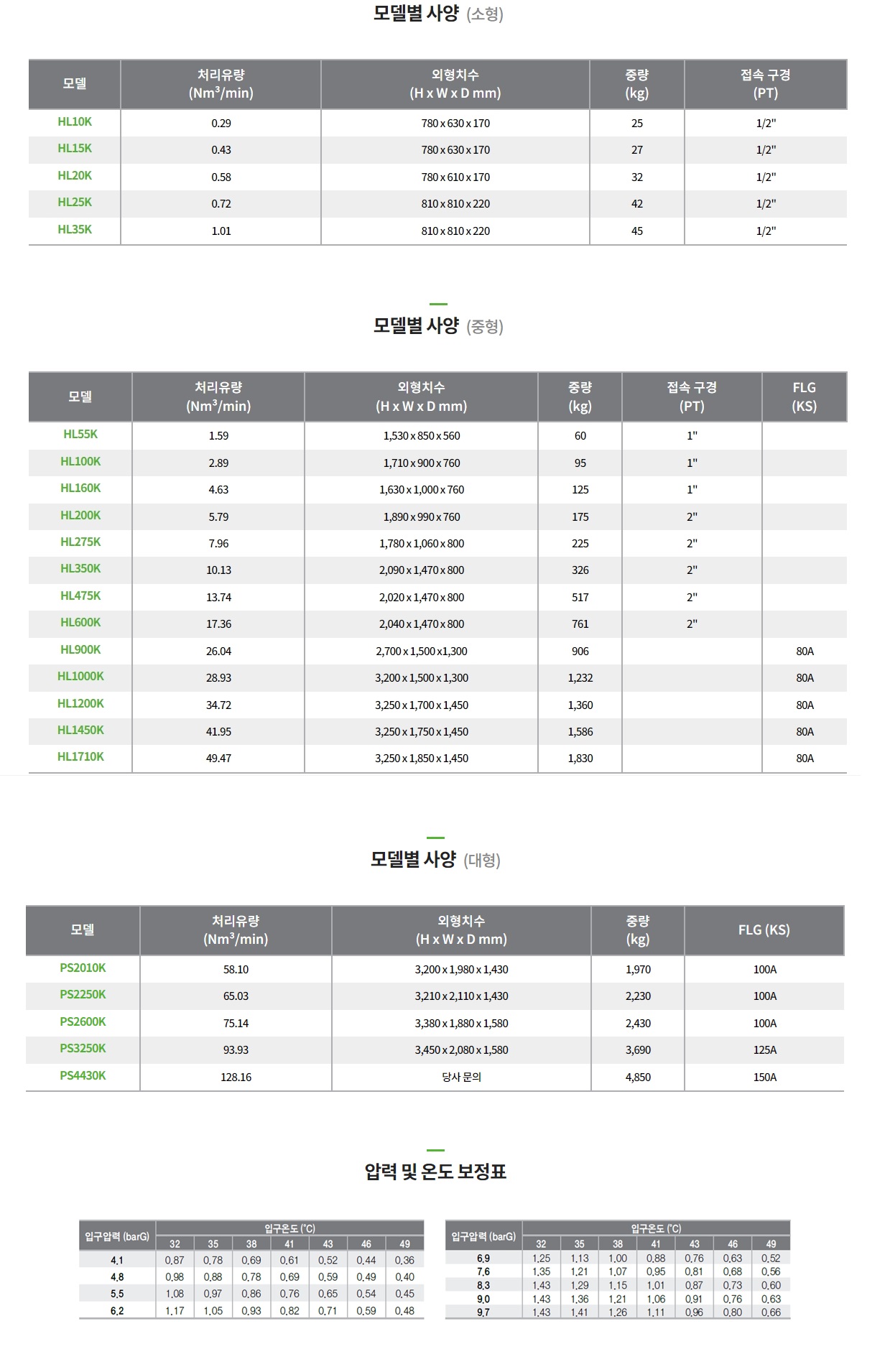The image size is (890, 1372).
Task: Click the FLG (KS) header in large table
Action: coord(764,930)
